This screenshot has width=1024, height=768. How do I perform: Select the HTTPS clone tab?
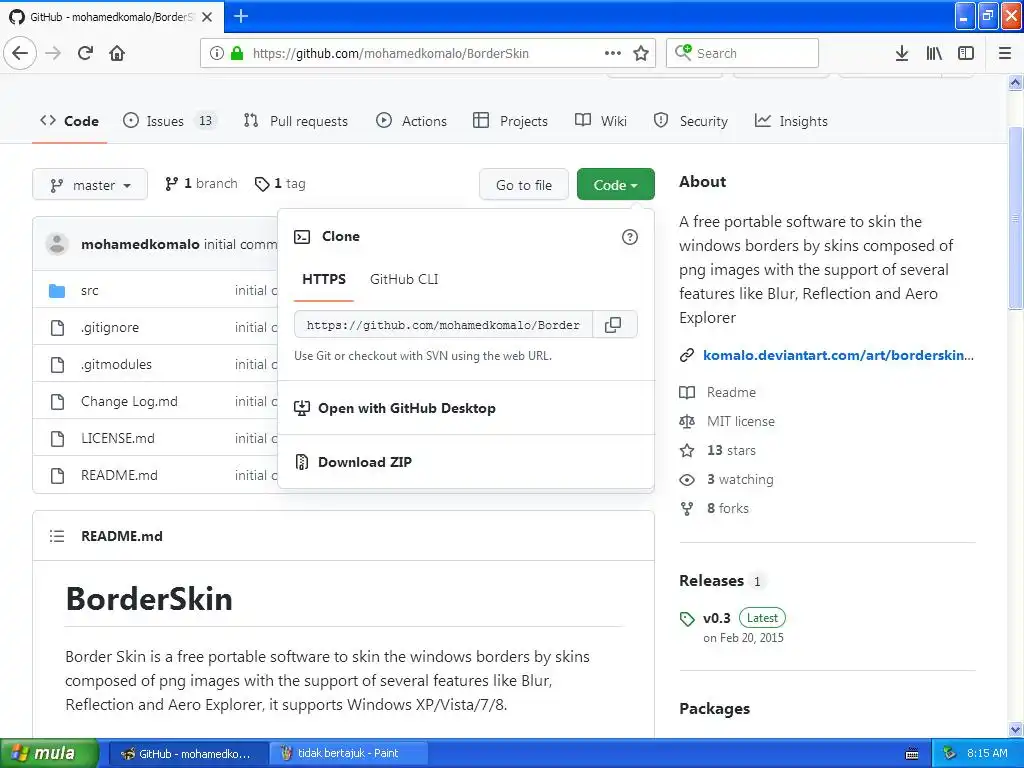324,280
